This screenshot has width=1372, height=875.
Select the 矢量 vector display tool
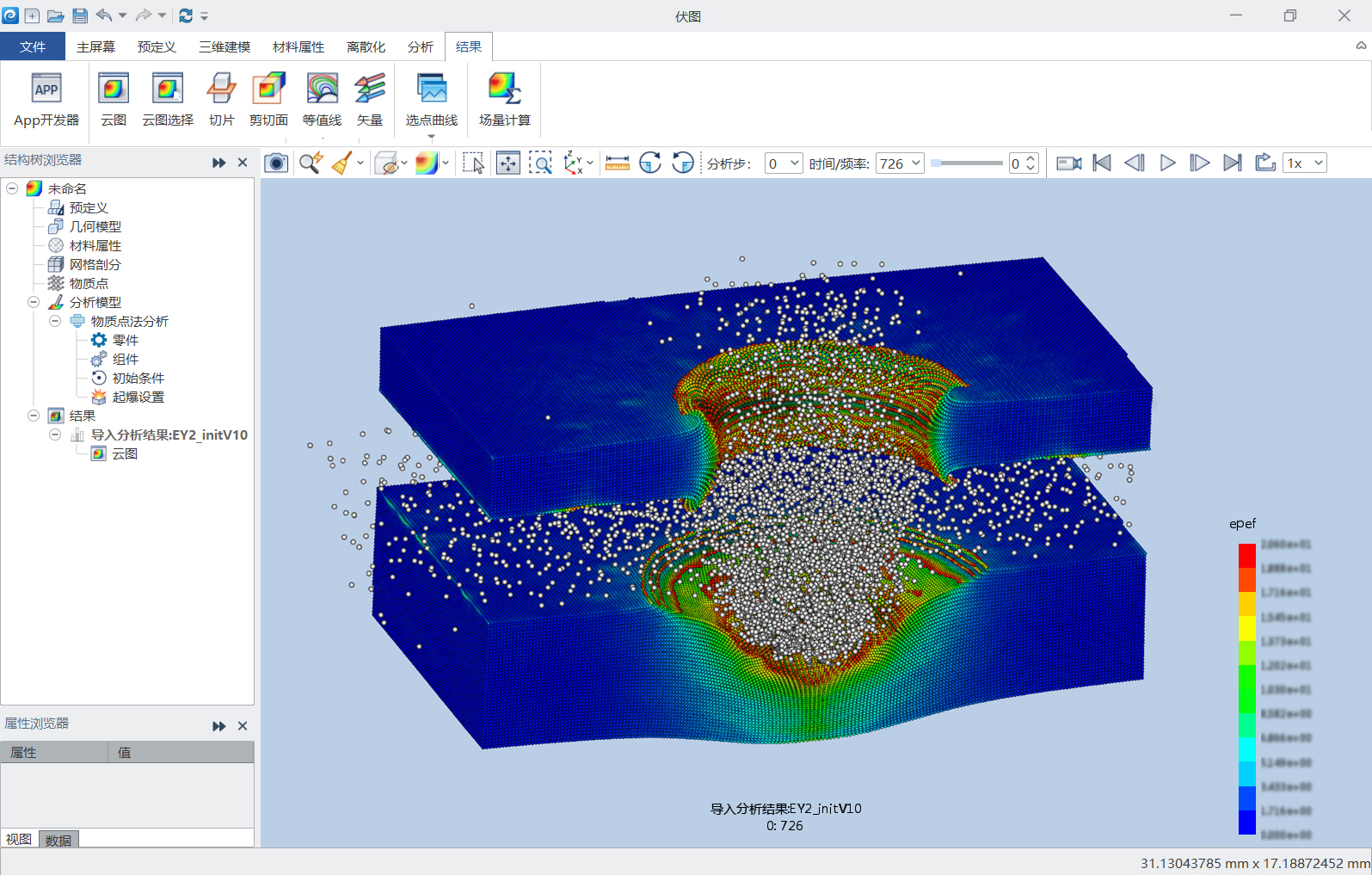370,99
